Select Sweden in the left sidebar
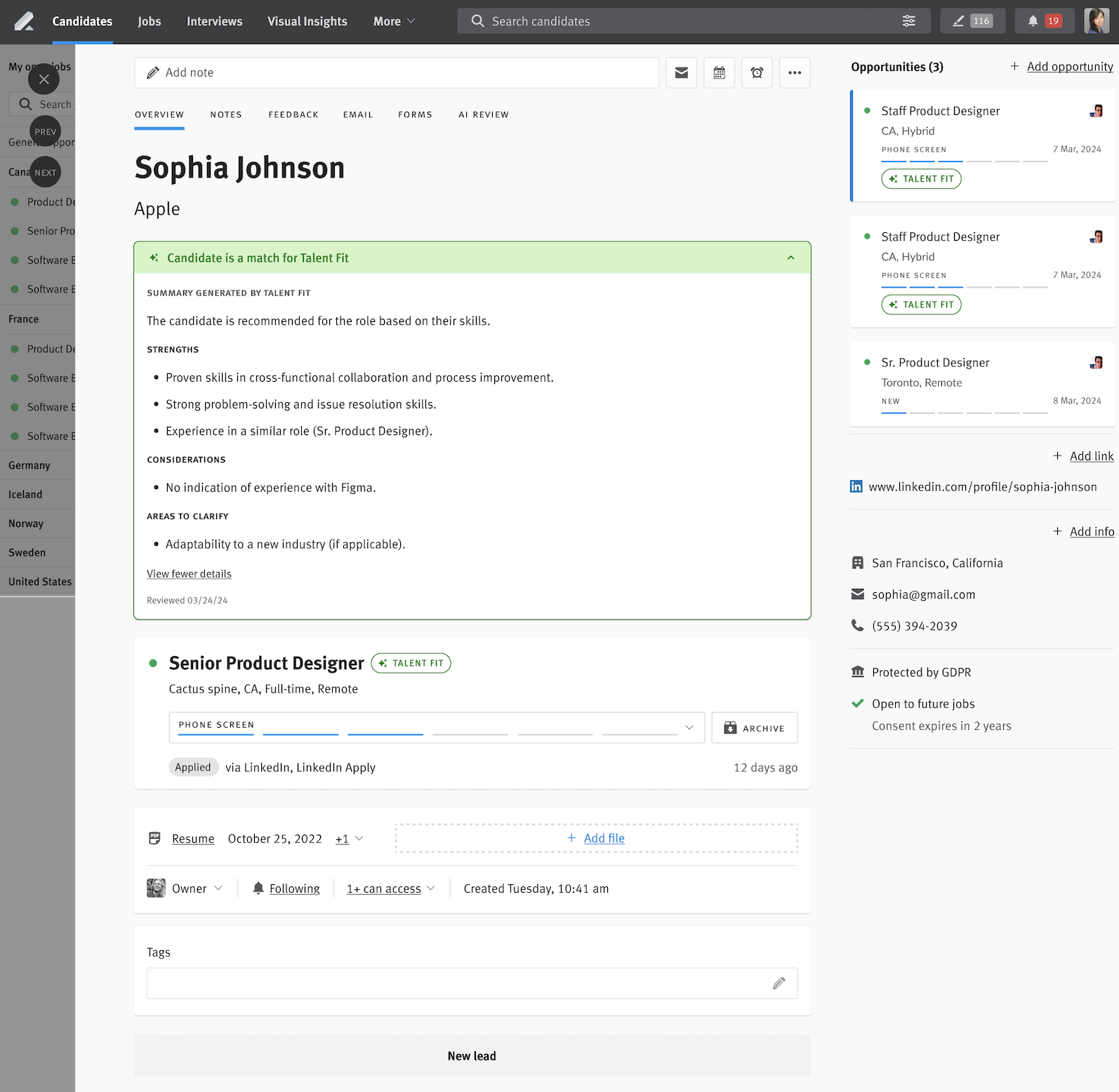The width and height of the screenshot is (1119, 1092). click(x=27, y=553)
